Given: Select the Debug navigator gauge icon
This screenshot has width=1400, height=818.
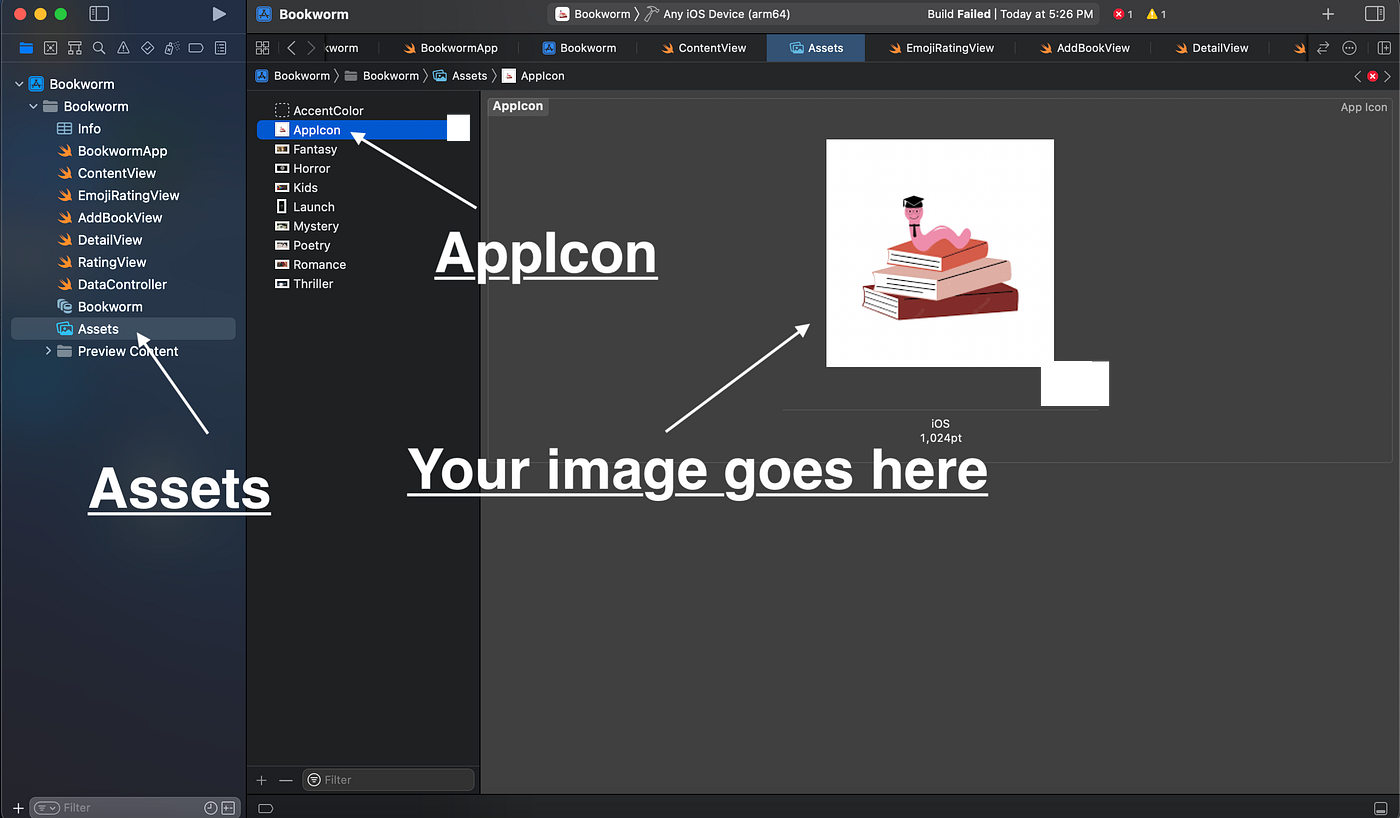Looking at the screenshot, I should coord(171,47).
